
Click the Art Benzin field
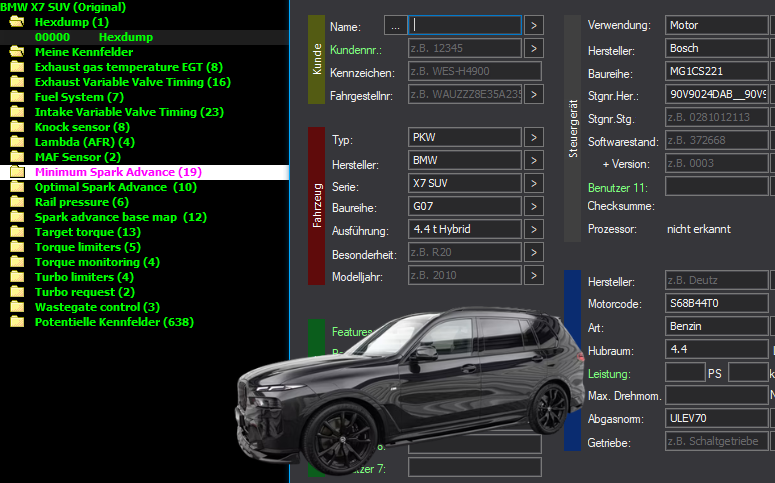coord(717,326)
